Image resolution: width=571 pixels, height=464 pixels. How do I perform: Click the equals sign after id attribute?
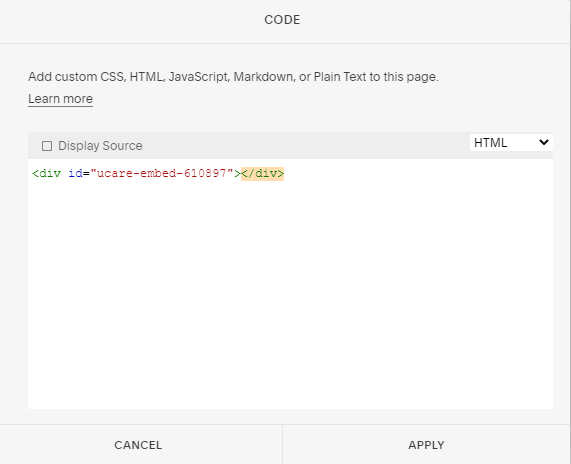click(x=86, y=173)
